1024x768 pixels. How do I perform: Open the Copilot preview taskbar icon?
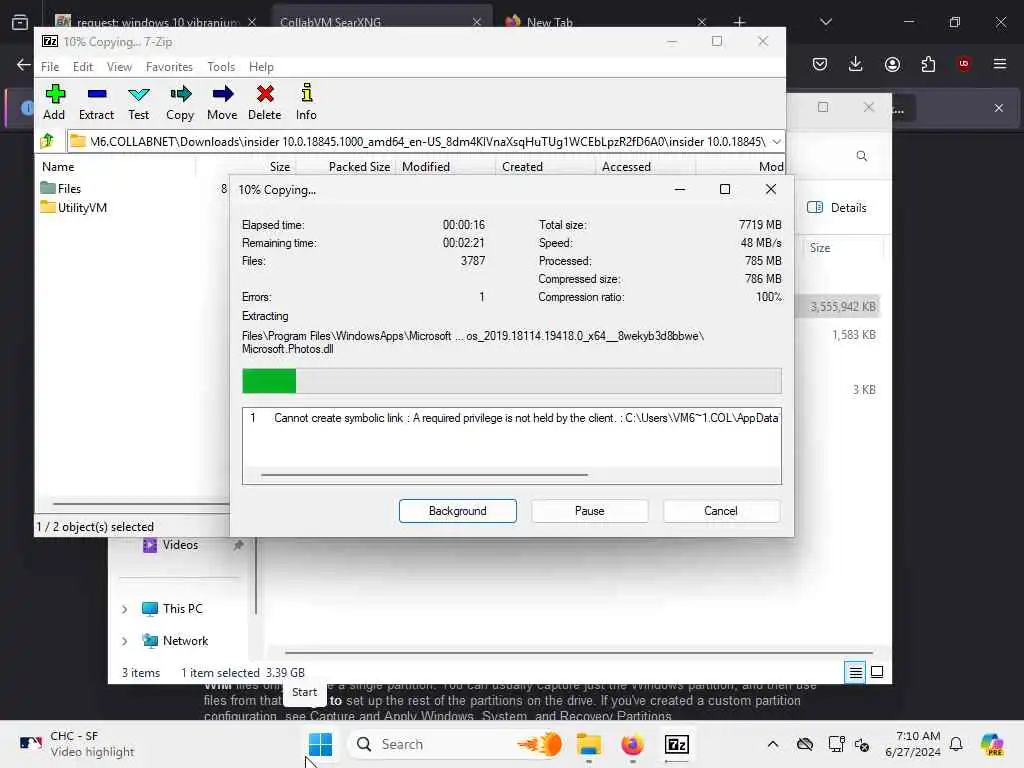coord(992,744)
